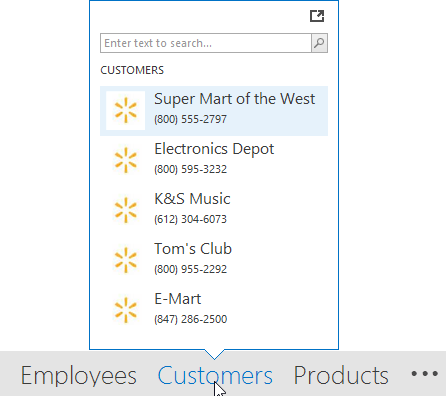Click phone number (800) 595-3232
The width and height of the screenshot is (446, 396).
190,169
